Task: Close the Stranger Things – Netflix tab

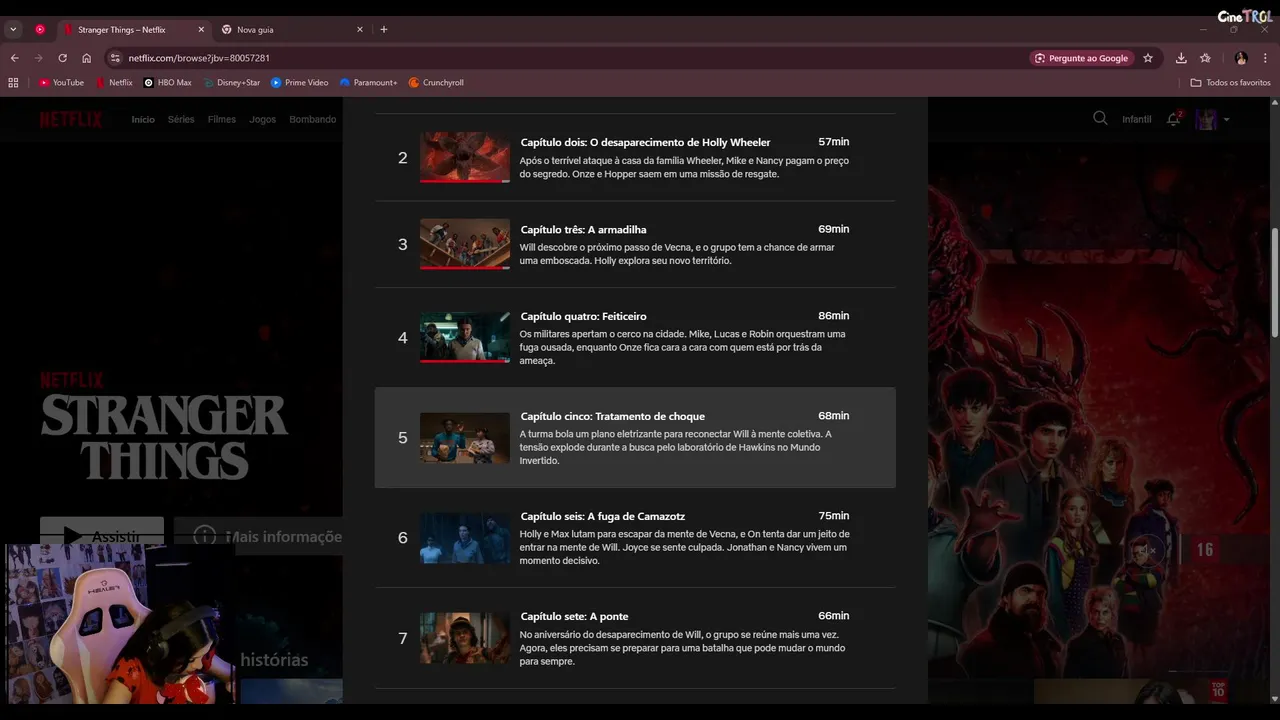Action: tap(200, 30)
